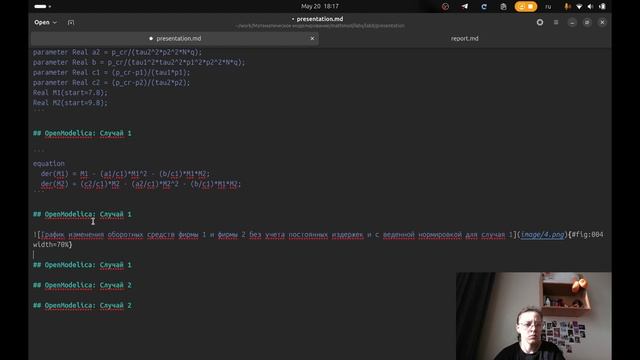This screenshot has width=640, height=360.
Task: Click the 'width=70%}' text line
Action: tap(52, 245)
